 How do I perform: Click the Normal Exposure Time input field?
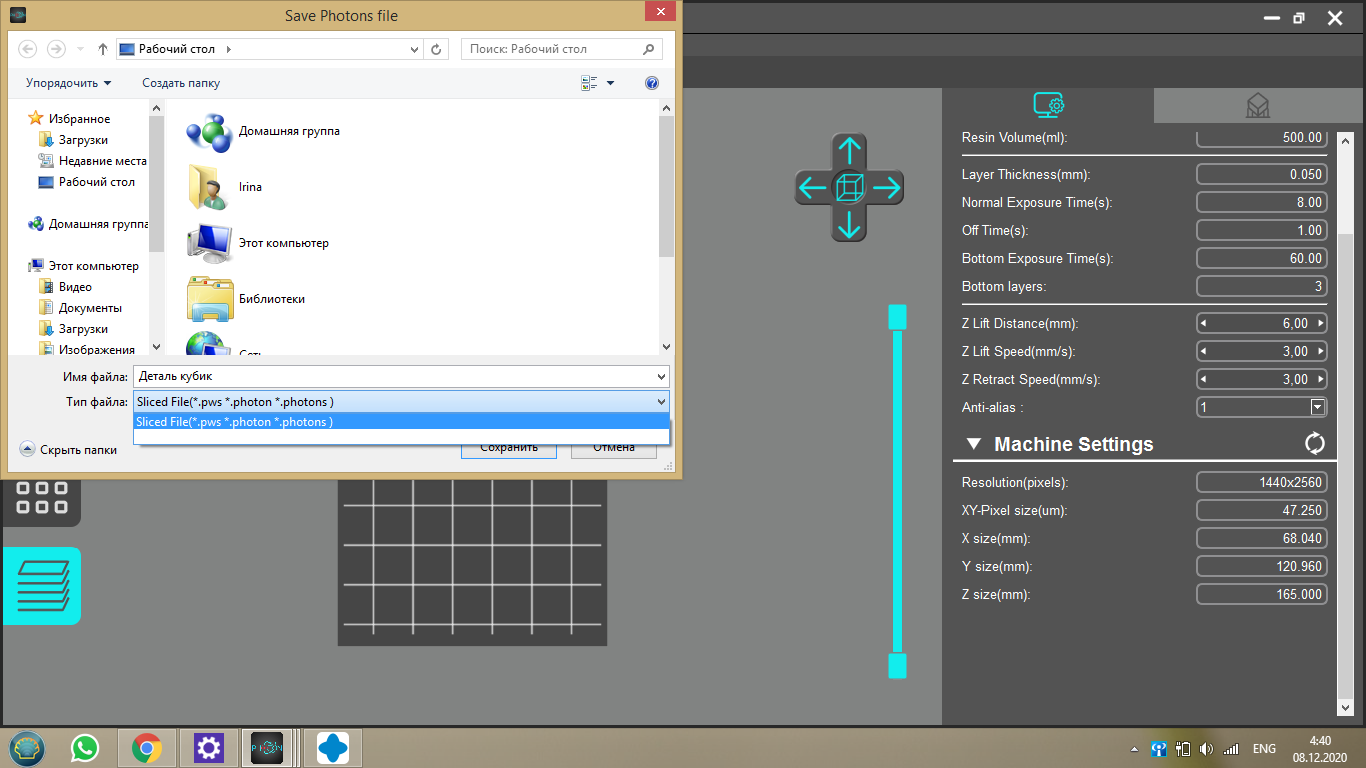point(1261,202)
